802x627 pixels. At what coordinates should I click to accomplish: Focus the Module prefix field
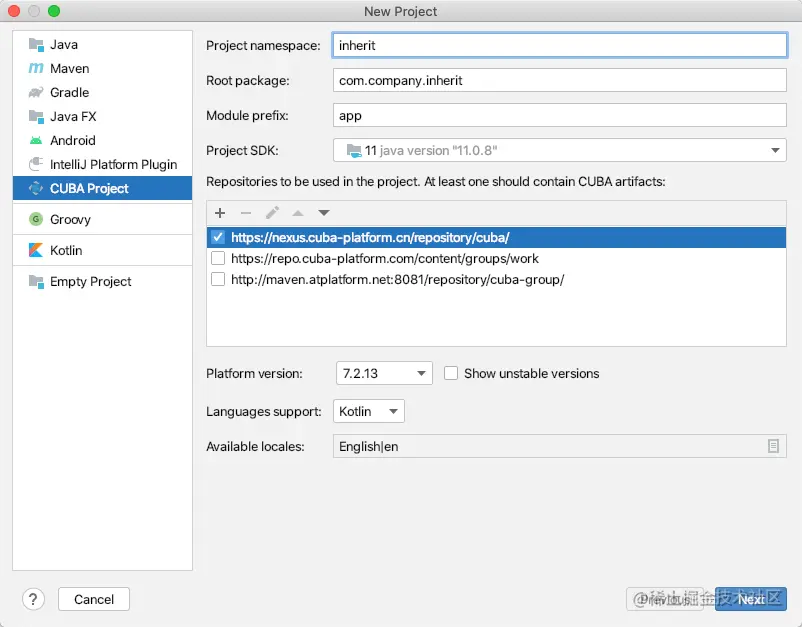point(560,116)
